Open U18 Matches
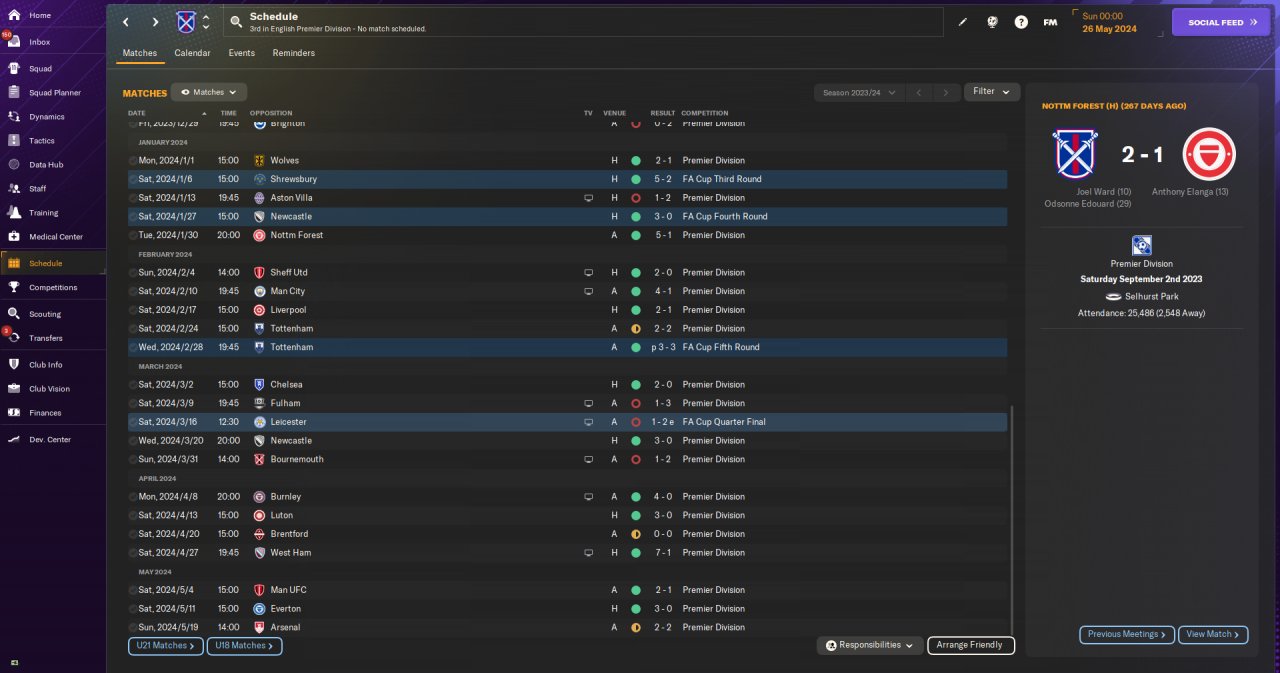This screenshot has height=673, width=1280. (245, 646)
